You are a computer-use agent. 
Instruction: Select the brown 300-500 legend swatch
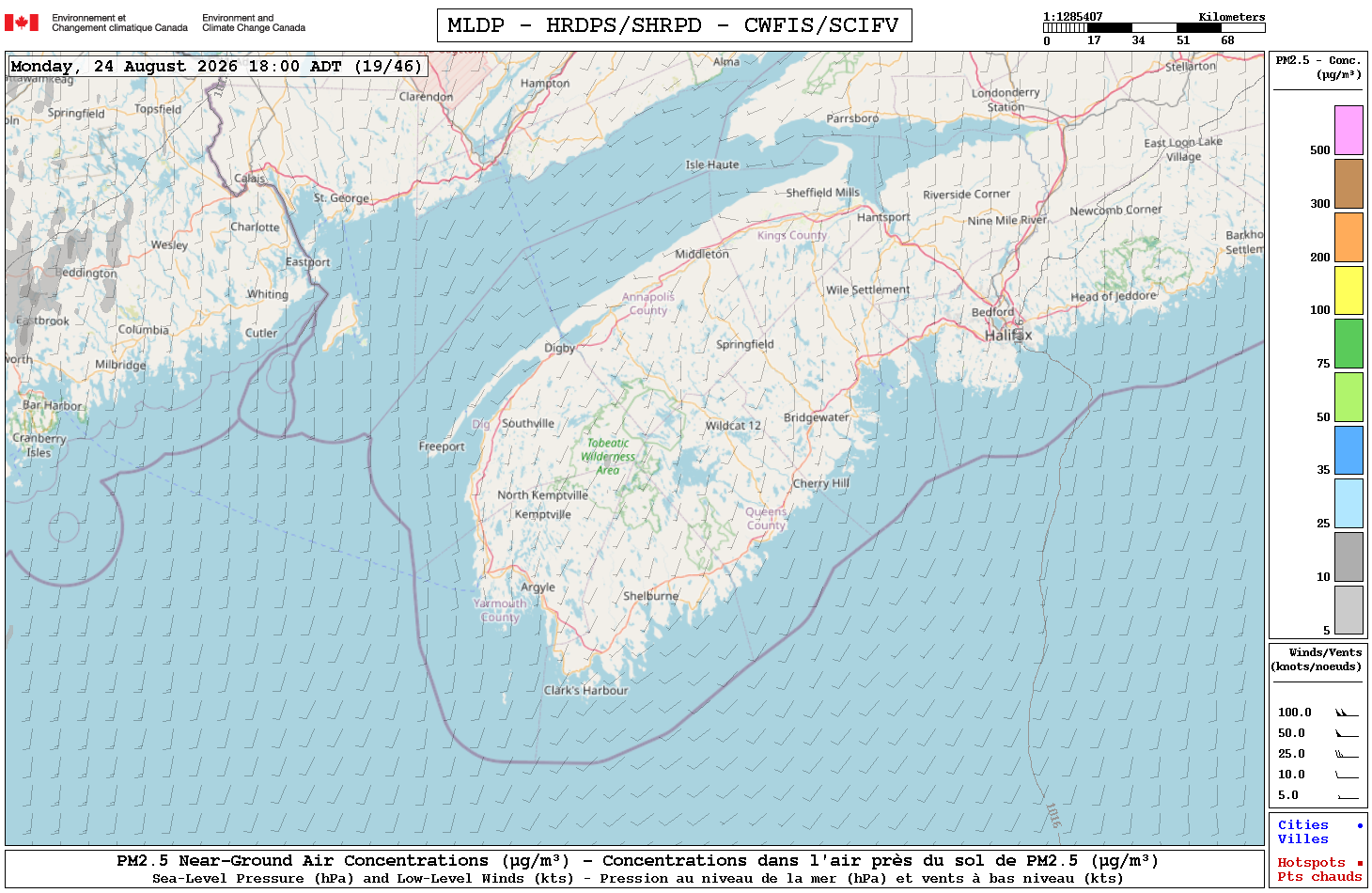(1349, 183)
